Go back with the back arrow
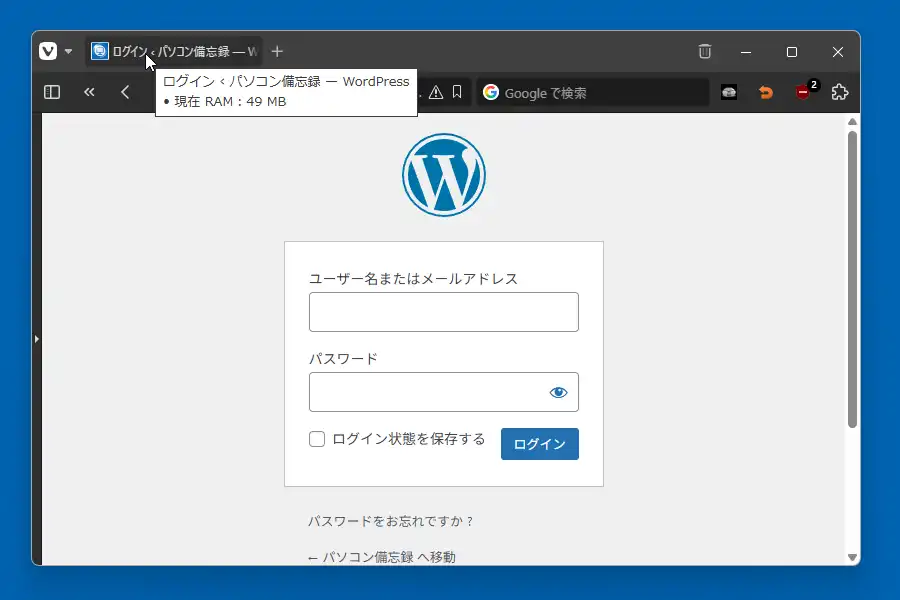The image size is (900, 600). [x=125, y=92]
